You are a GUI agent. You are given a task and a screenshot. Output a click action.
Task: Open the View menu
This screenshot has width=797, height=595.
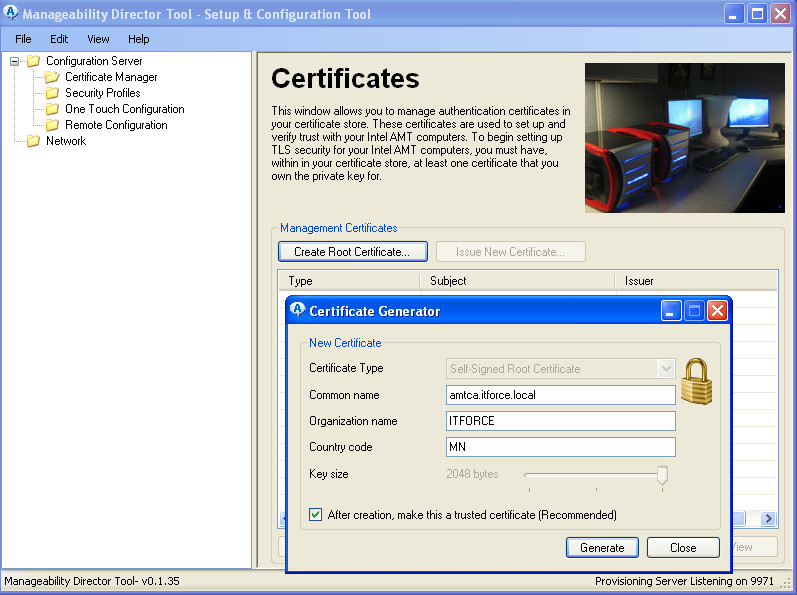click(x=98, y=39)
